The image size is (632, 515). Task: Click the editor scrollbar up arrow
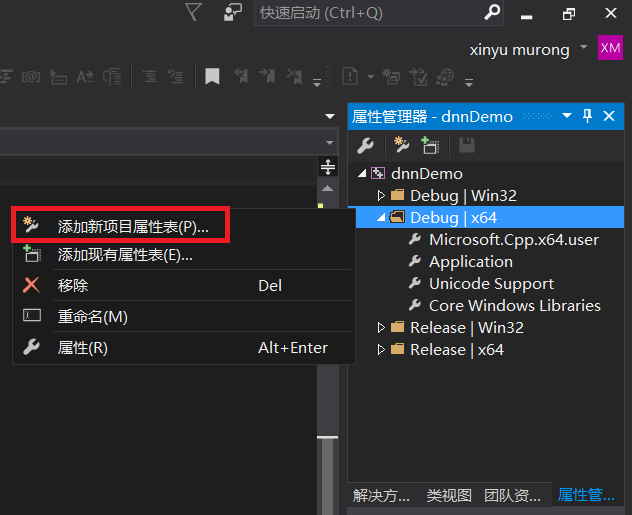coord(328,188)
